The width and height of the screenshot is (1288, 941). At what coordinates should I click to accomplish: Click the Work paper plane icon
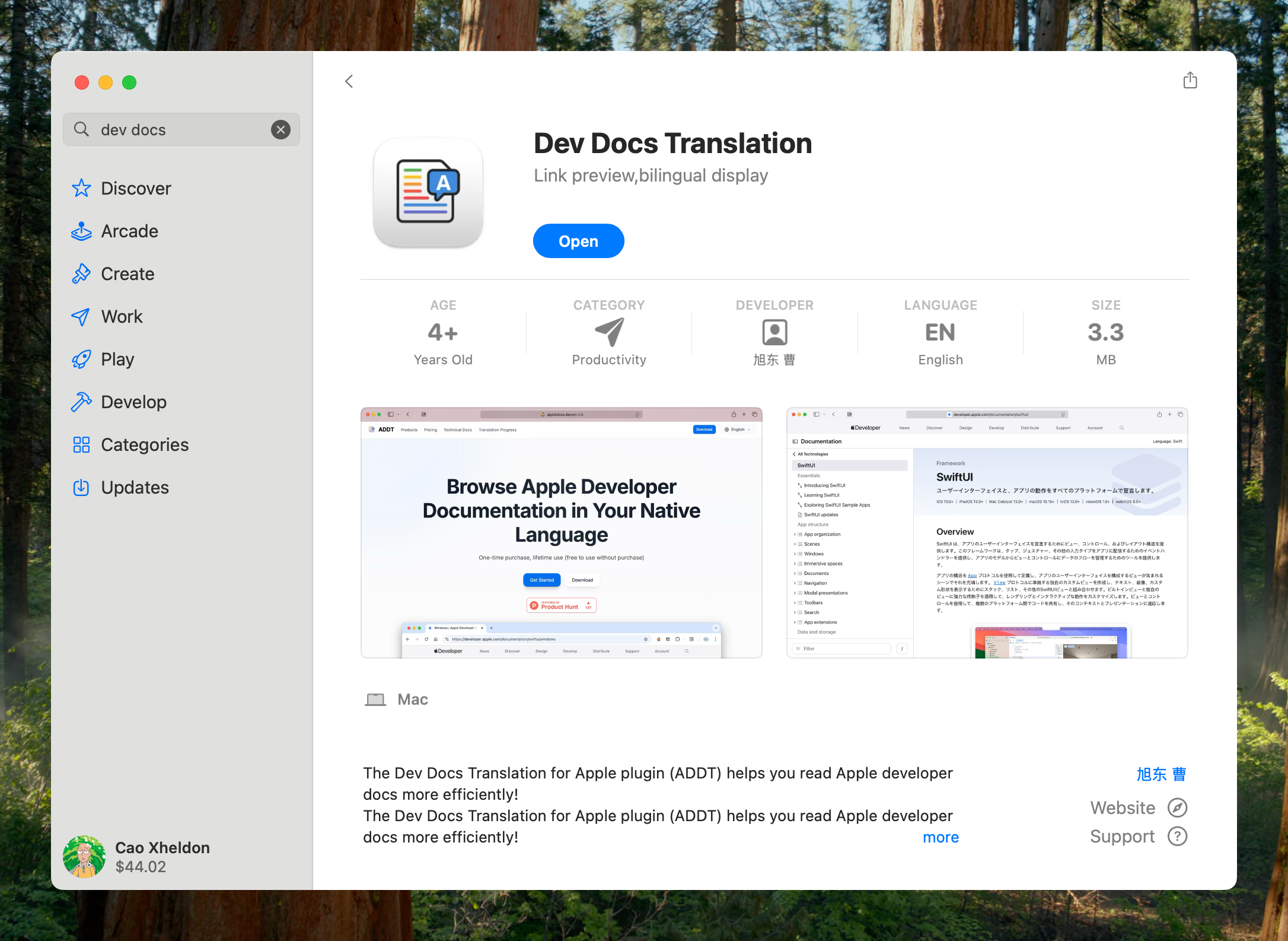(81, 317)
